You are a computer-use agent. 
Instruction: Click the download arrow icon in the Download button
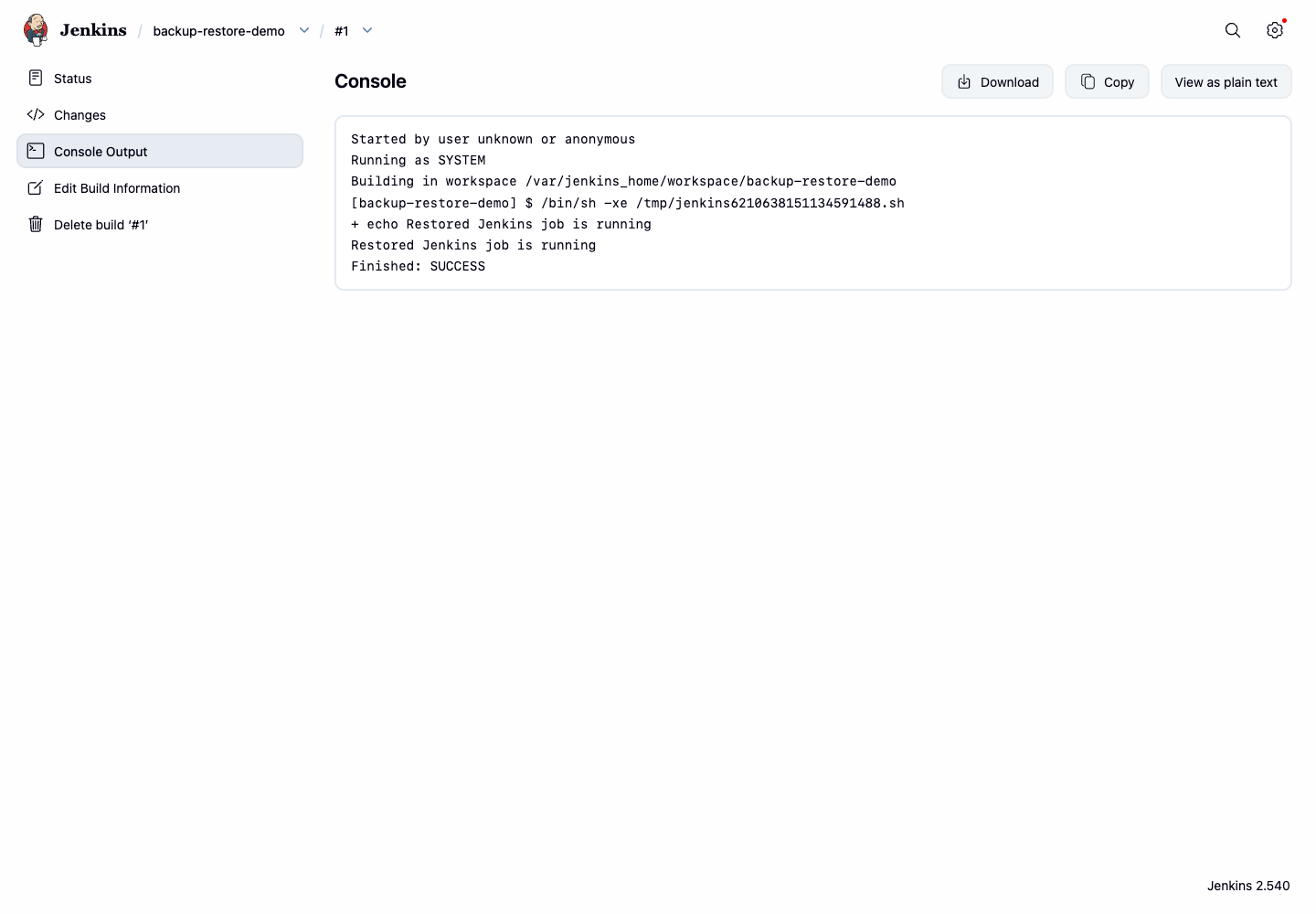pos(964,82)
